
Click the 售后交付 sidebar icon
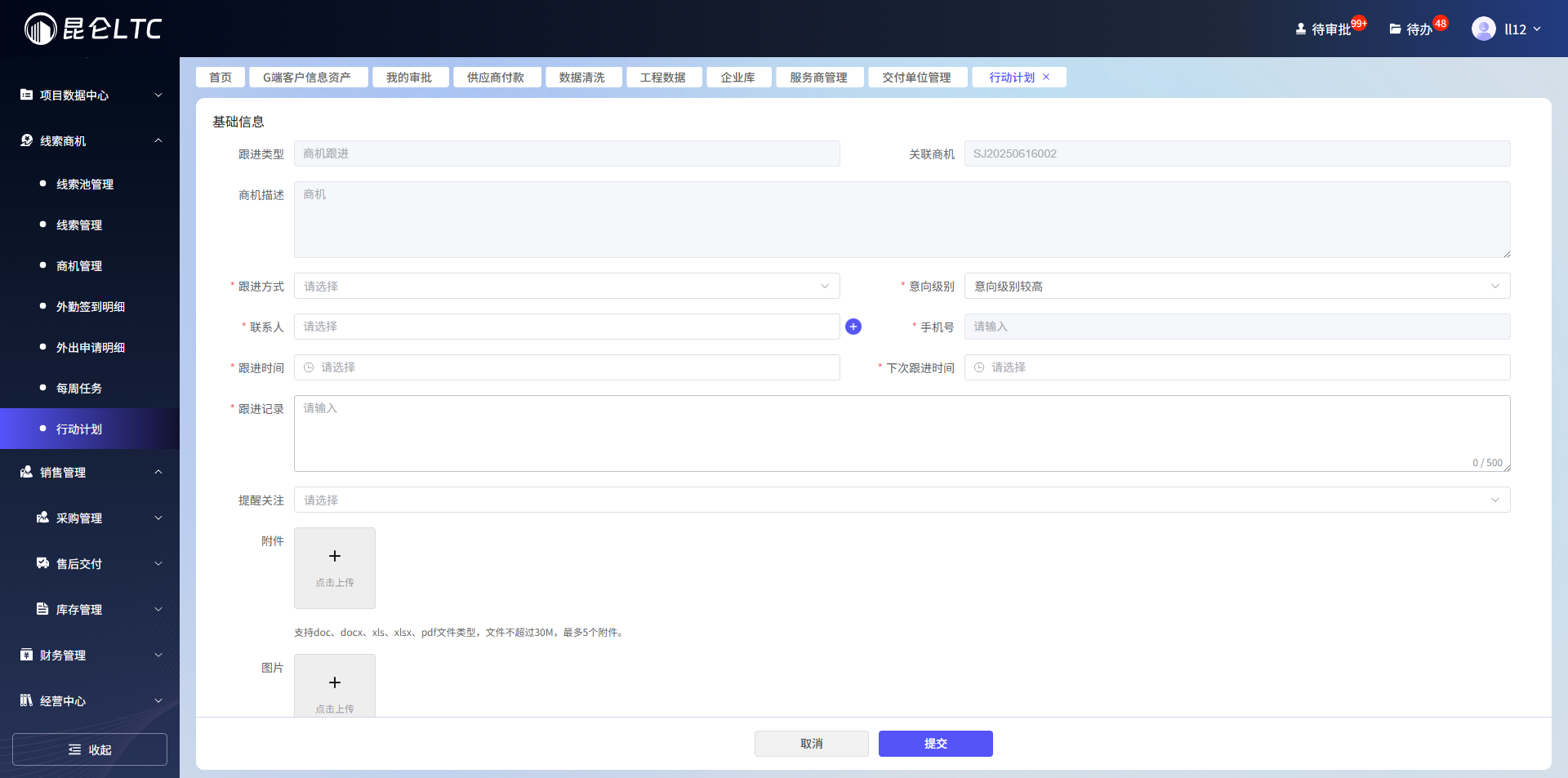42,563
